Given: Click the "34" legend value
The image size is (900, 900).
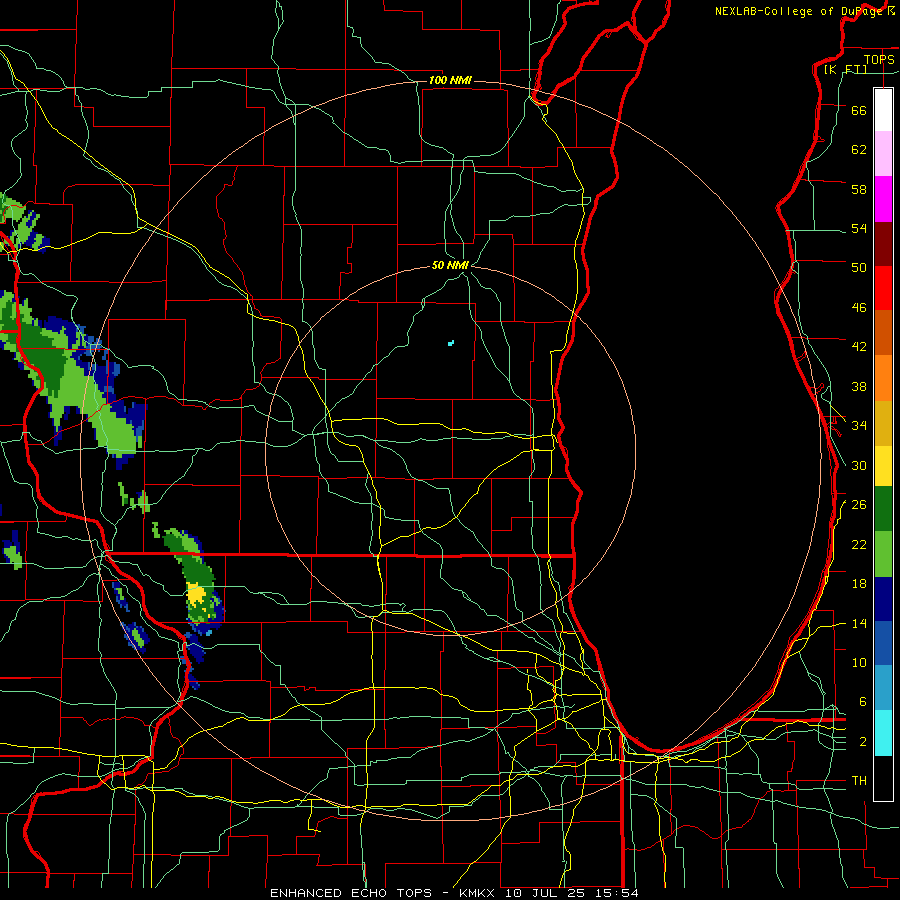Looking at the screenshot, I should [859, 426].
